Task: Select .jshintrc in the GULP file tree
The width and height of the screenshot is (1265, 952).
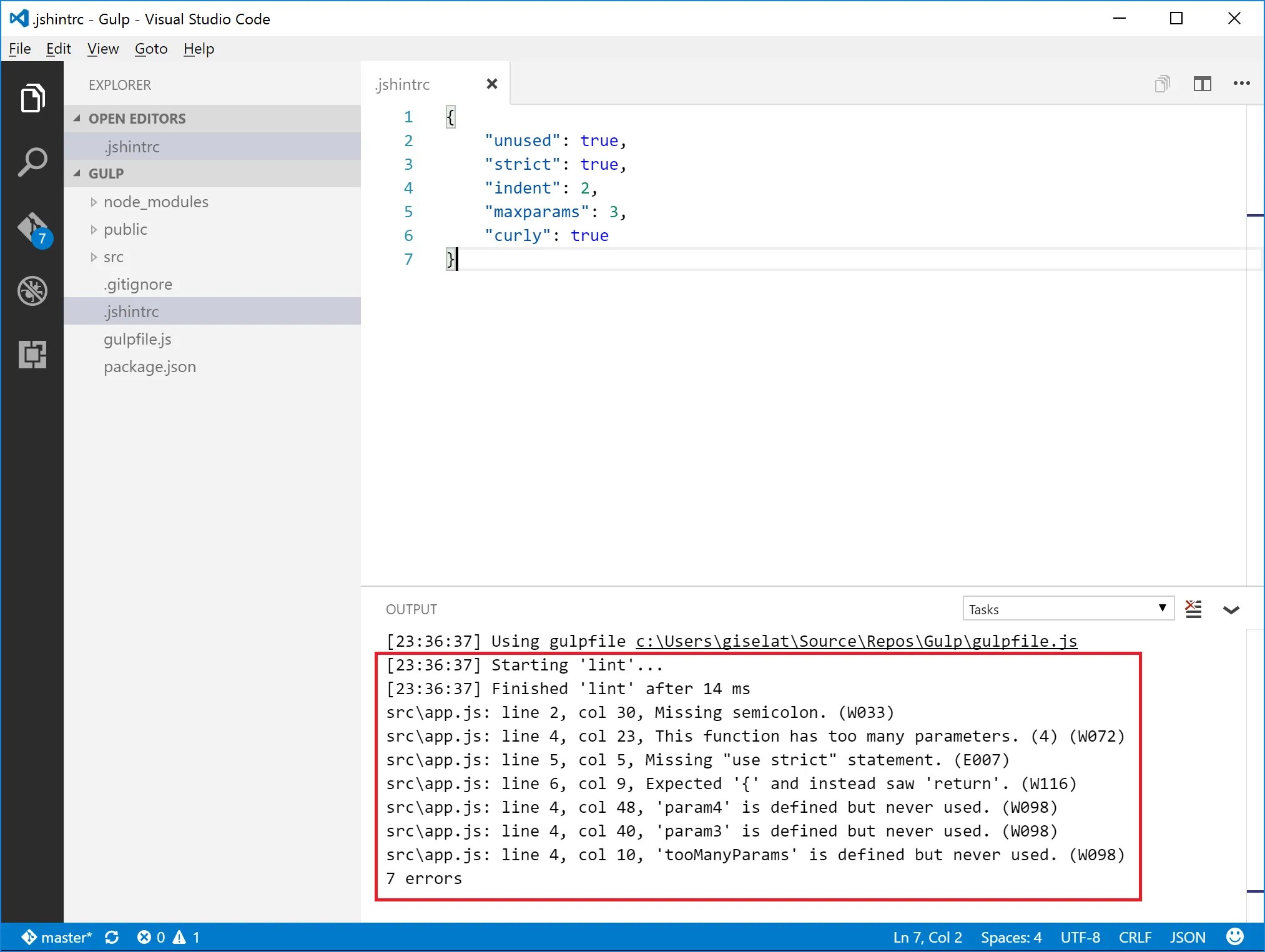Action: click(212, 312)
